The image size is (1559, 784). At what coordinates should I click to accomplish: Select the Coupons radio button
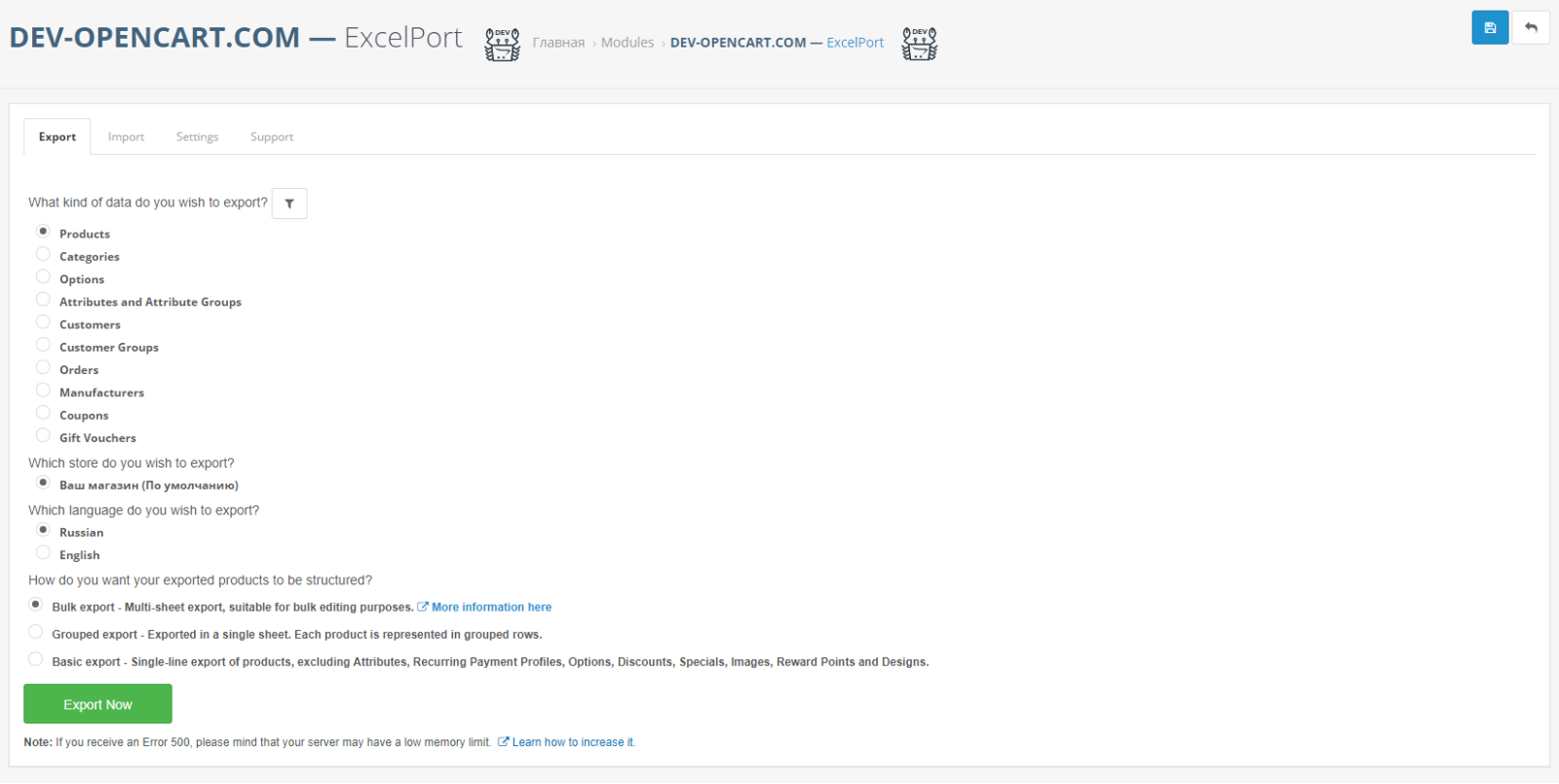click(x=43, y=413)
